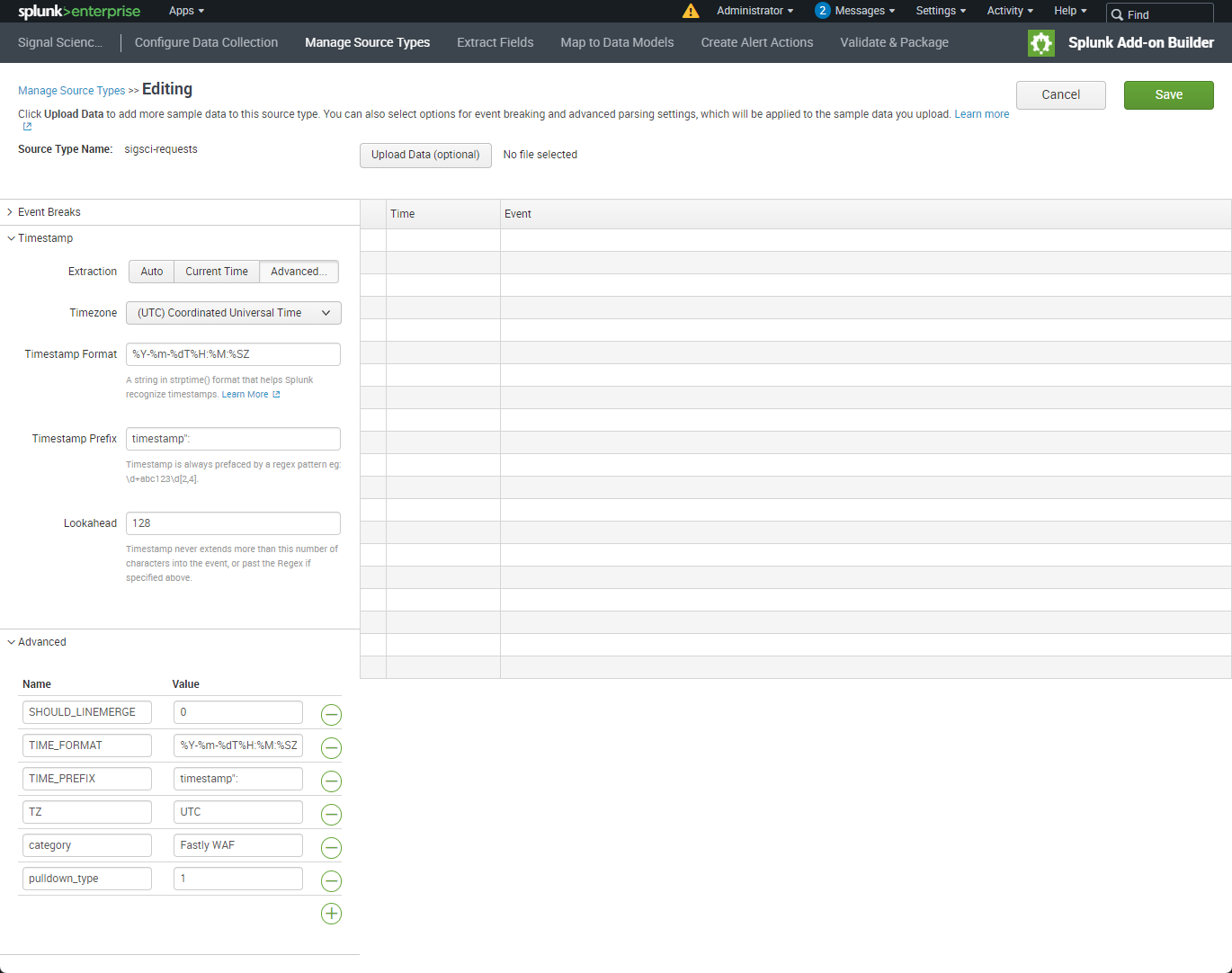Open the Timezone dropdown
1232x973 pixels.
click(x=234, y=313)
